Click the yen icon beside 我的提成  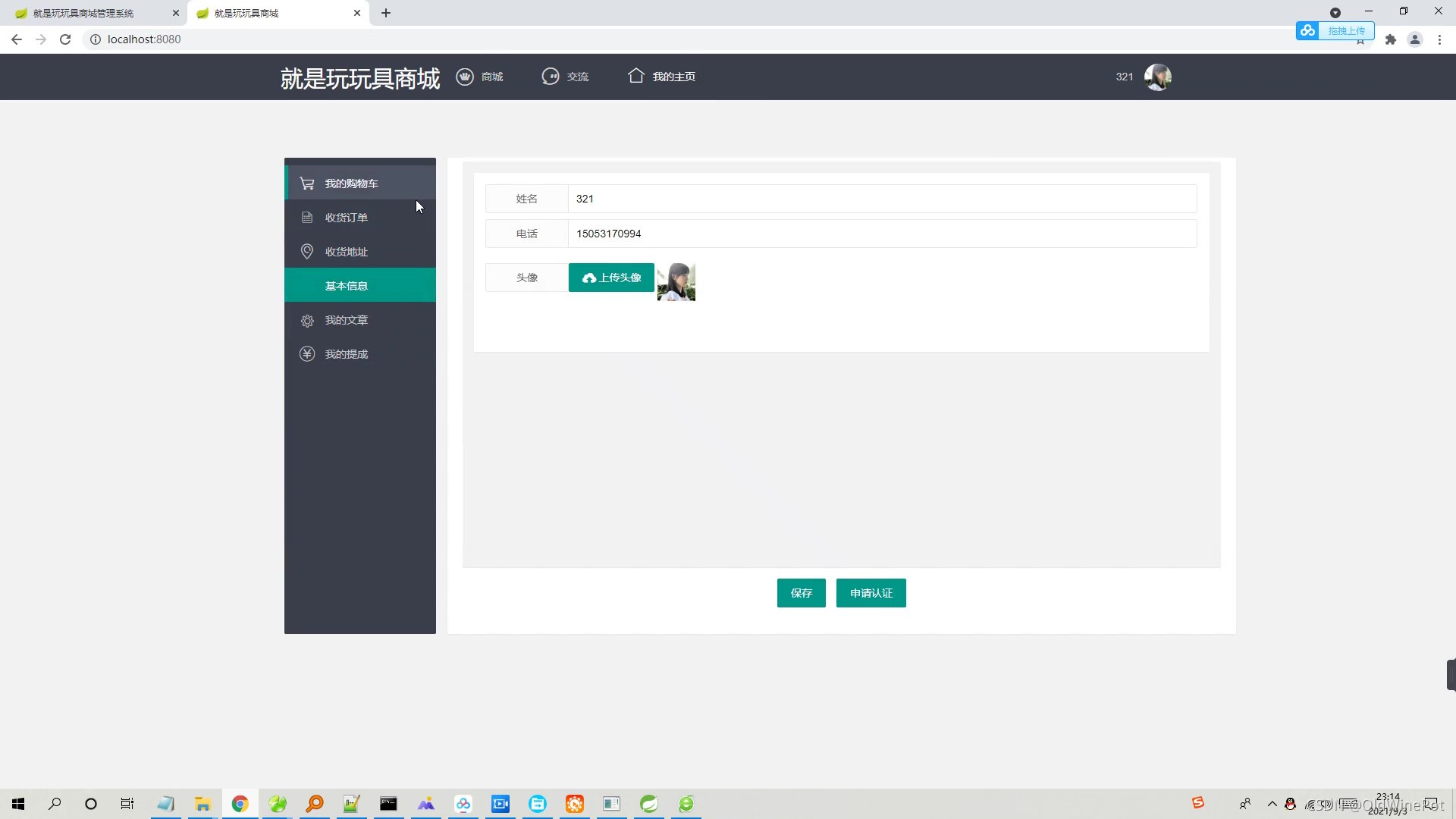coord(307,354)
